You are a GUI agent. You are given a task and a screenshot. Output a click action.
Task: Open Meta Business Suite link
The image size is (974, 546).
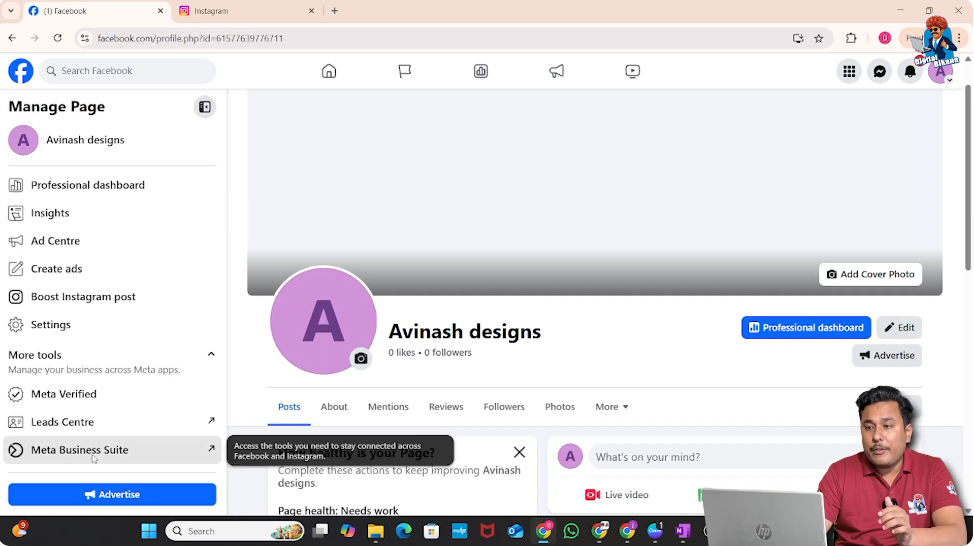click(x=112, y=450)
